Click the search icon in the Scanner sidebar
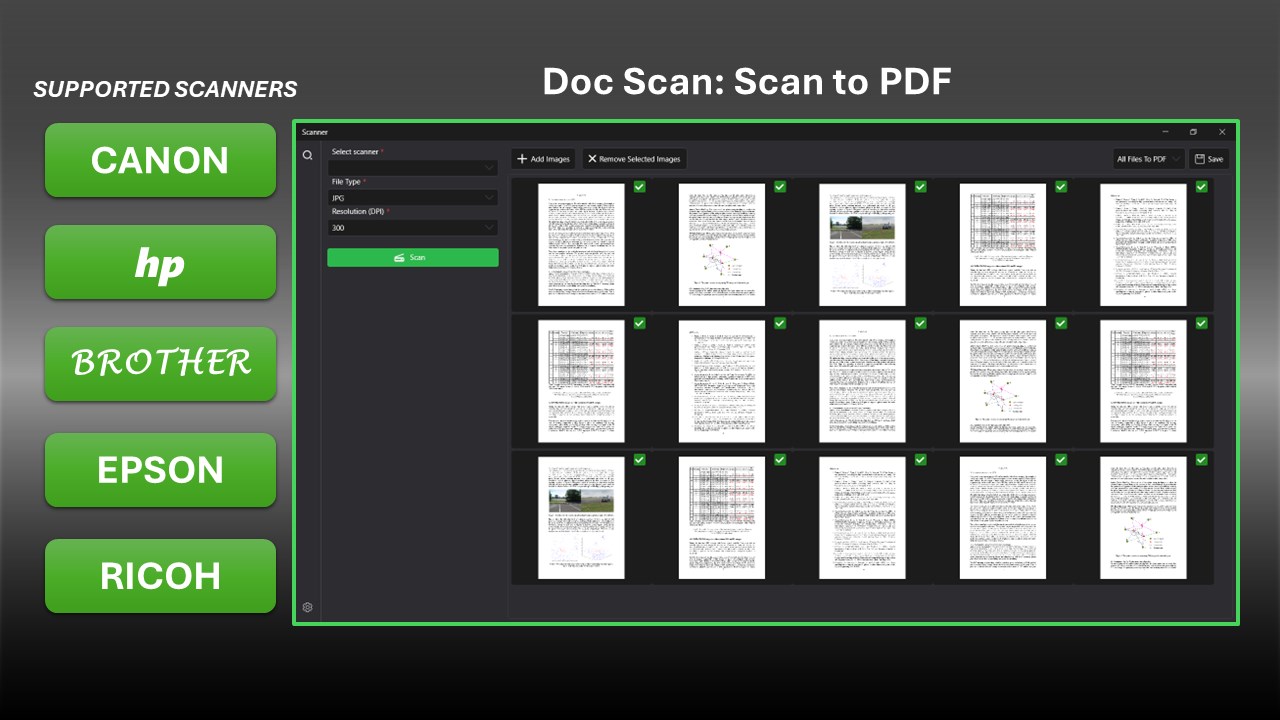 point(308,155)
